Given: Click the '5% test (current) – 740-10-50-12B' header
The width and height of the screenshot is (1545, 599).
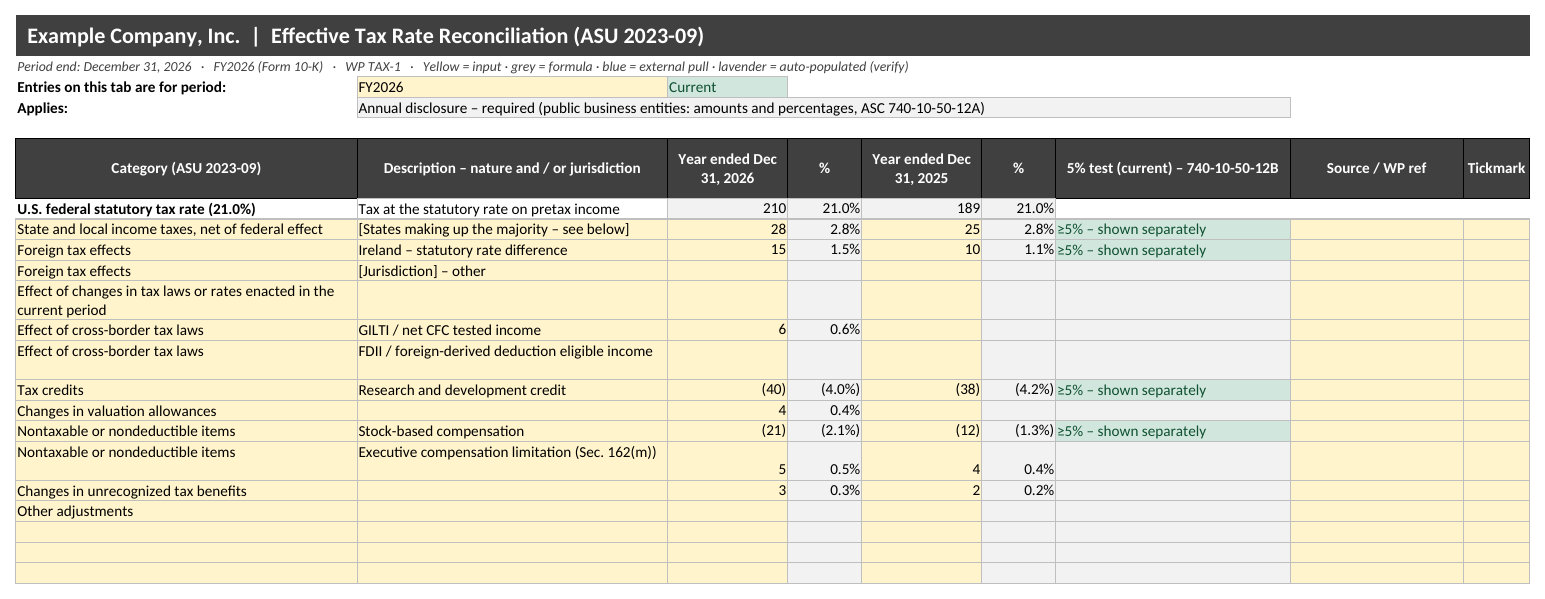Looking at the screenshot, I should (x=1172, y=168).
